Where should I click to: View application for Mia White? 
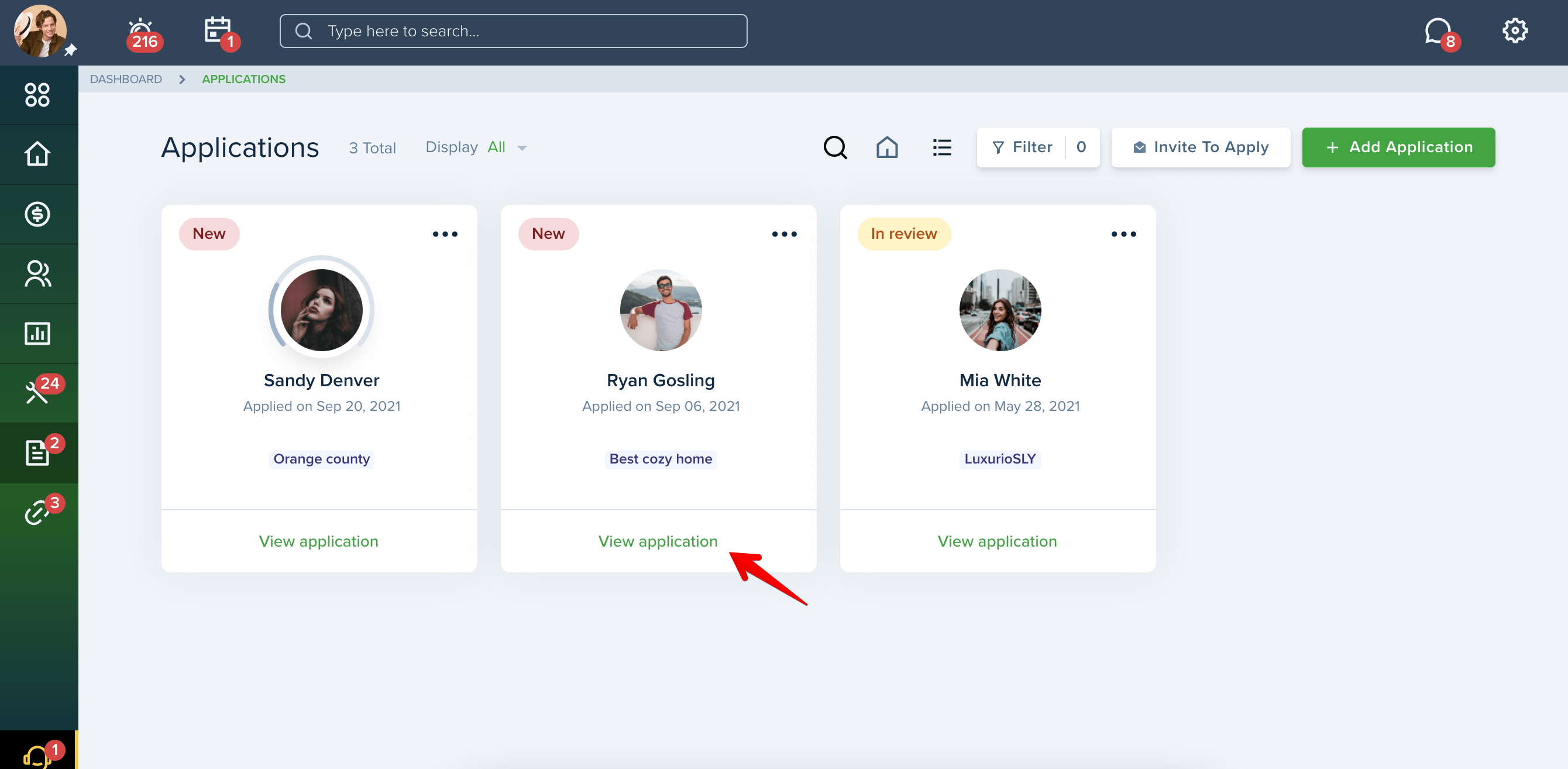click(x=997, y=541)
